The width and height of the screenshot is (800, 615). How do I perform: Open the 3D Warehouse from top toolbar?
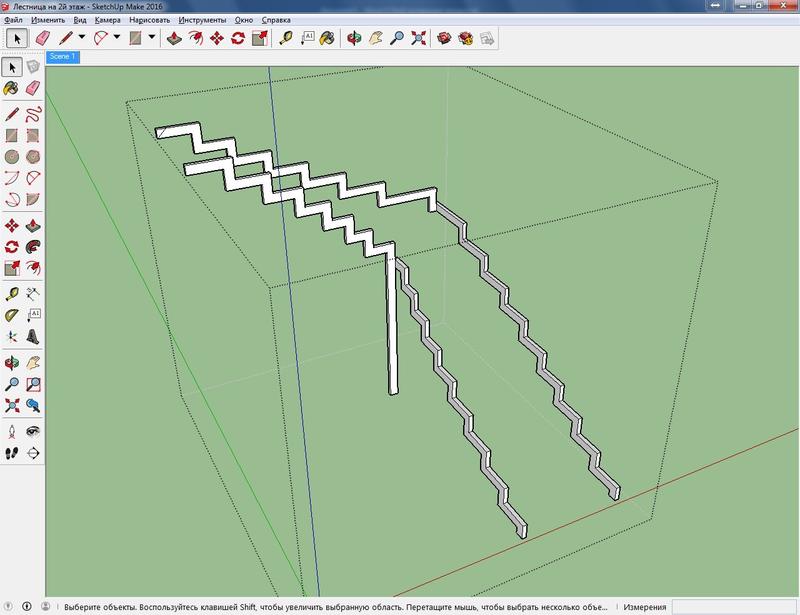443,39
